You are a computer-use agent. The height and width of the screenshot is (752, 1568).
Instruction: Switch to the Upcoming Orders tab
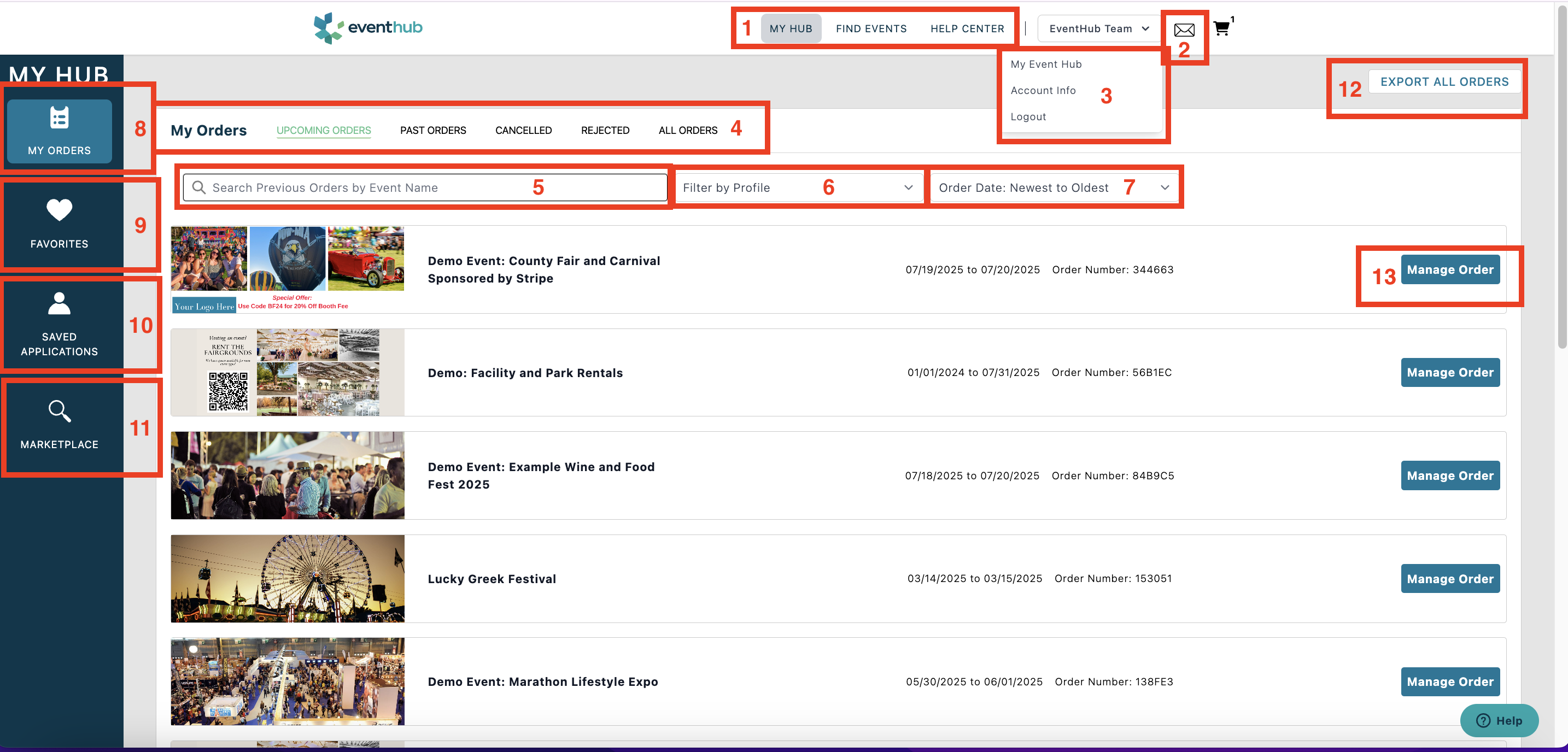click(323, 130)
